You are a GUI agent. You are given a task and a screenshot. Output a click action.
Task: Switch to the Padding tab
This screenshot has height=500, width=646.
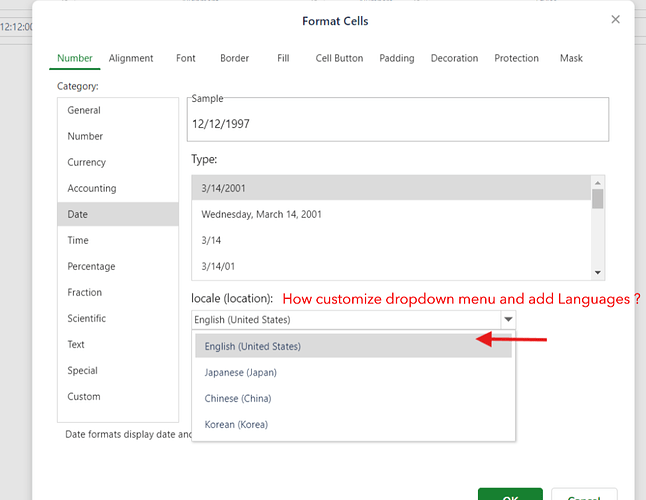397,58
